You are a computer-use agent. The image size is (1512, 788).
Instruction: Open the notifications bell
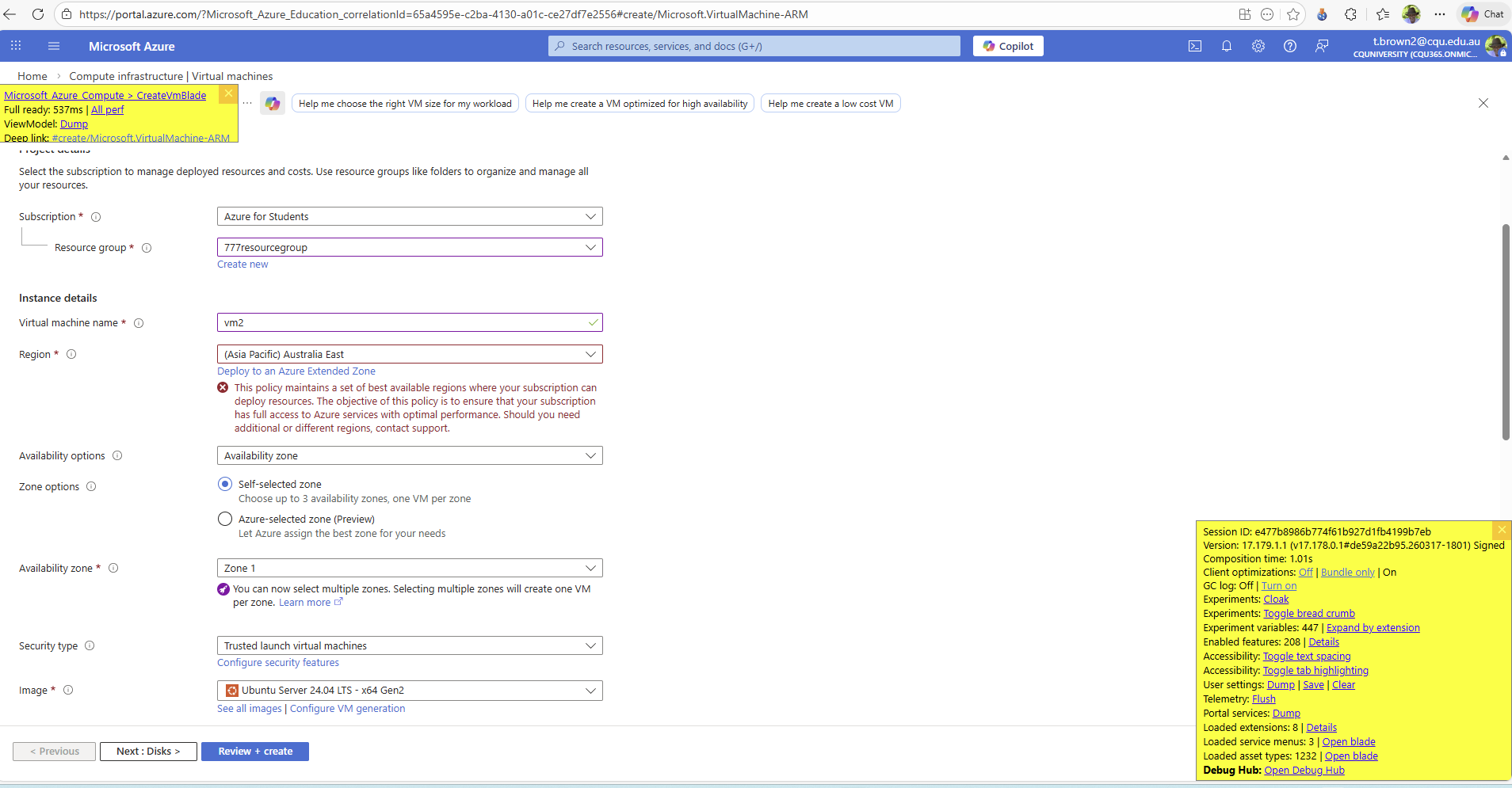point(1227,46)
